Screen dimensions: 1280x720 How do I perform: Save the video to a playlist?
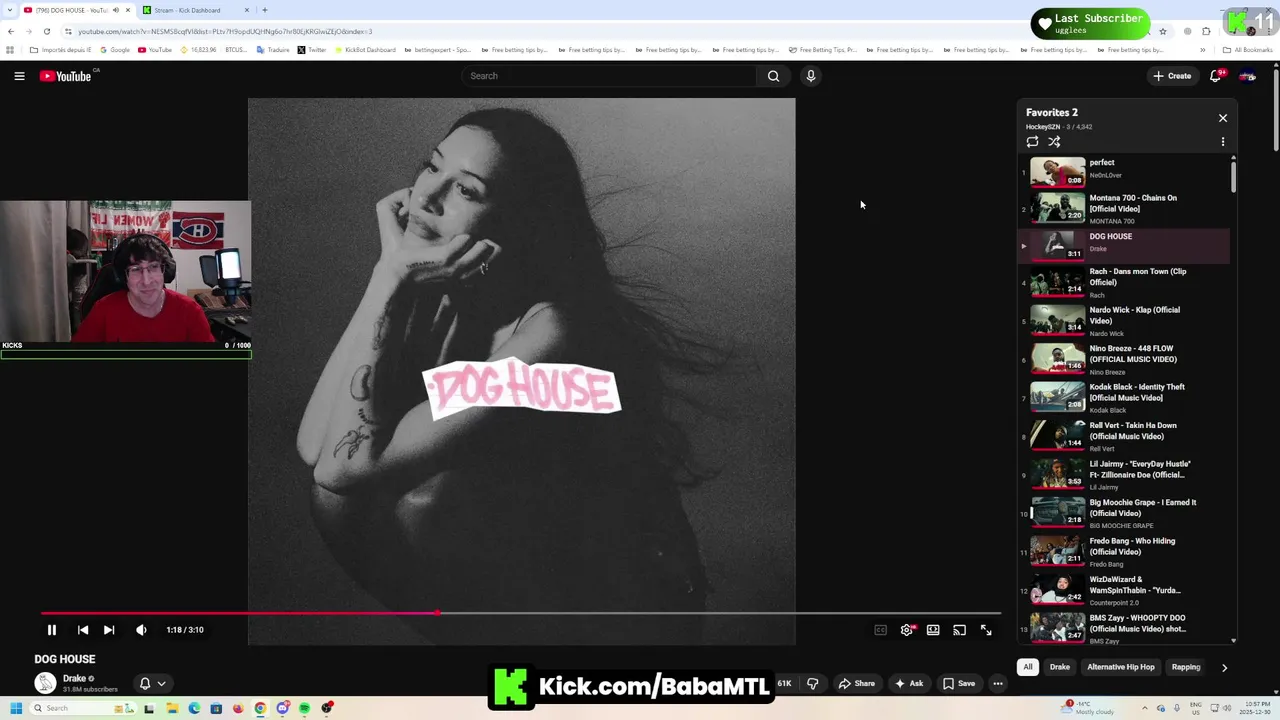tap(959, 684)
